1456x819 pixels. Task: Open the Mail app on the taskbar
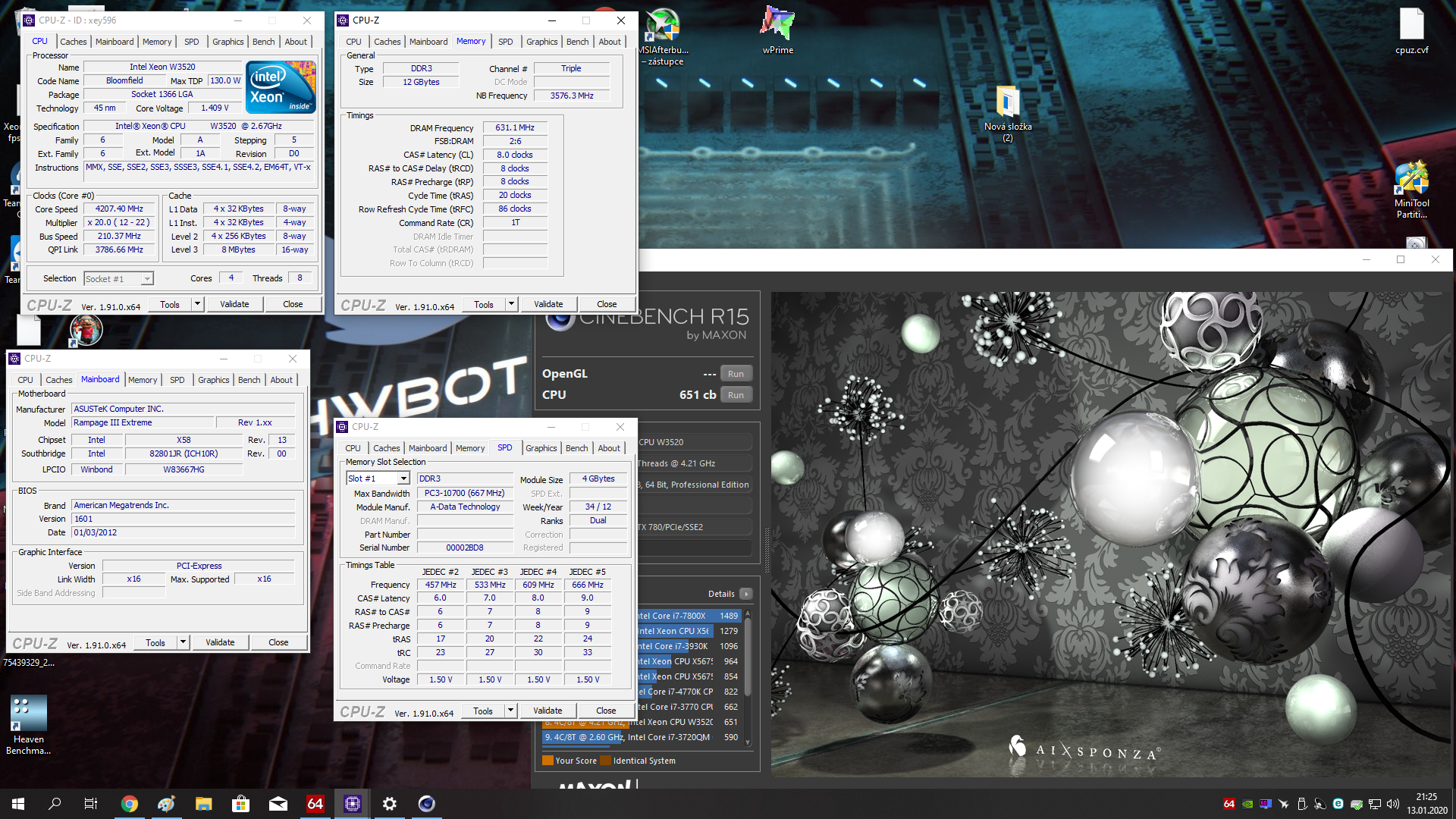(x=278, y=804)
